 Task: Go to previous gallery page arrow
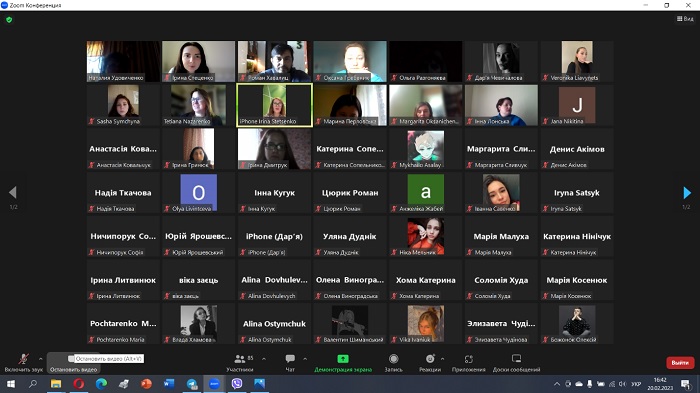click(12, 192)
